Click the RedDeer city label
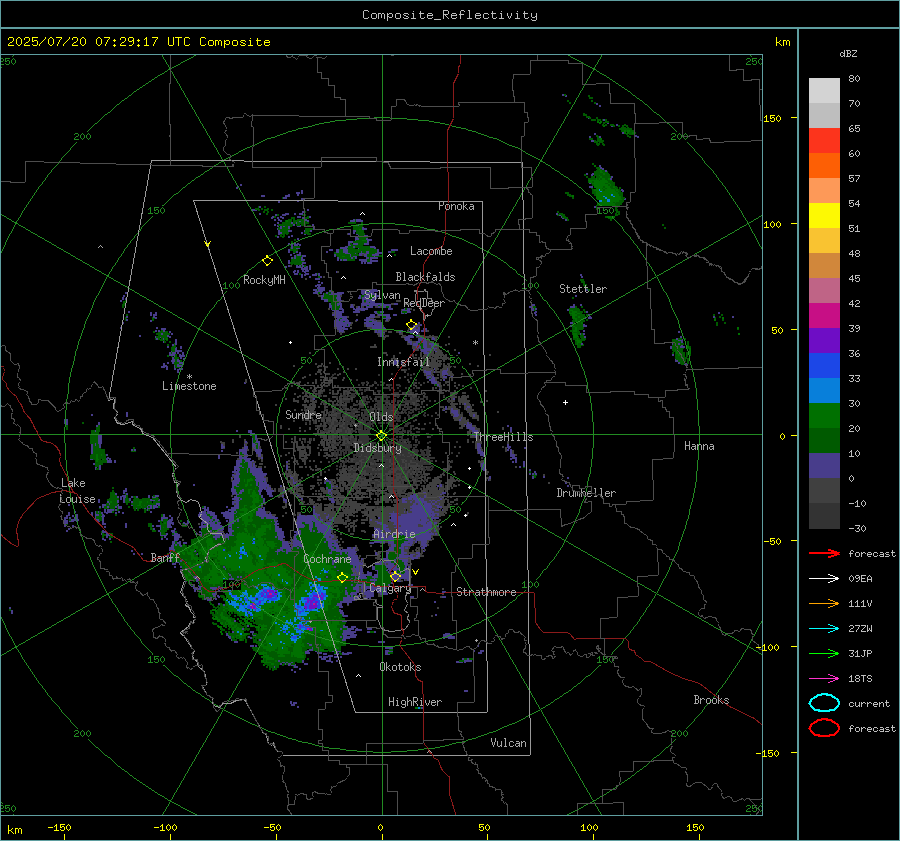The width and height of the screenshot is (900, 841). pos(424,303)
